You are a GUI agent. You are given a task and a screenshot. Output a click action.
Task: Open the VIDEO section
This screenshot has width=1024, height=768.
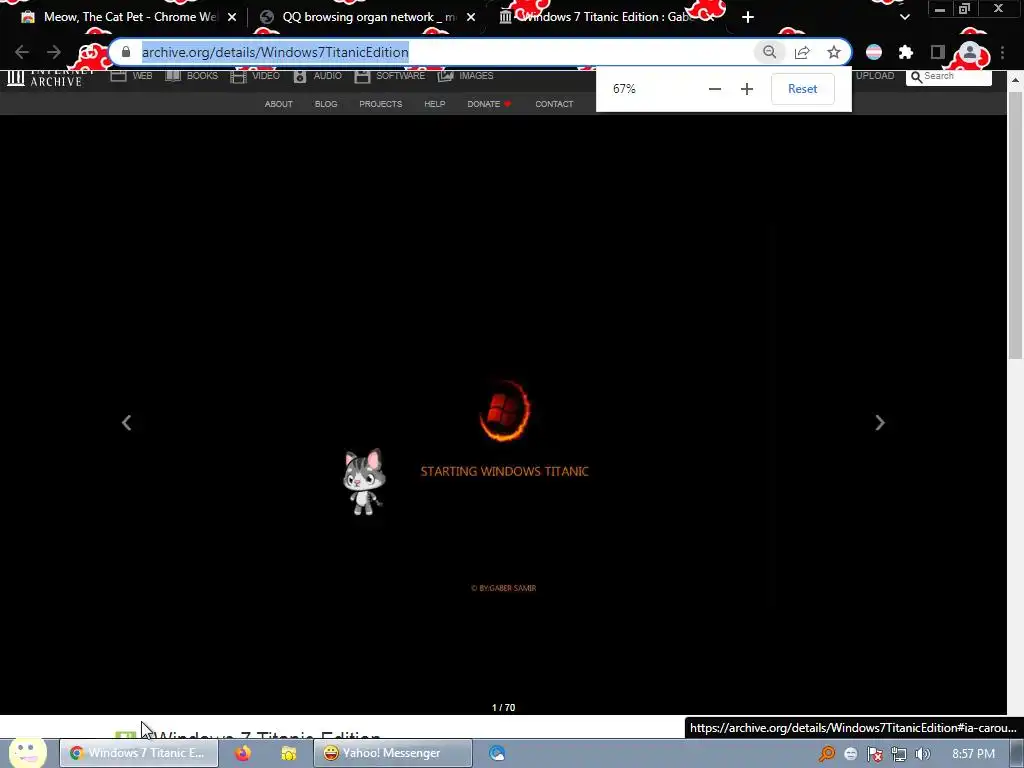tap(255, 76)
